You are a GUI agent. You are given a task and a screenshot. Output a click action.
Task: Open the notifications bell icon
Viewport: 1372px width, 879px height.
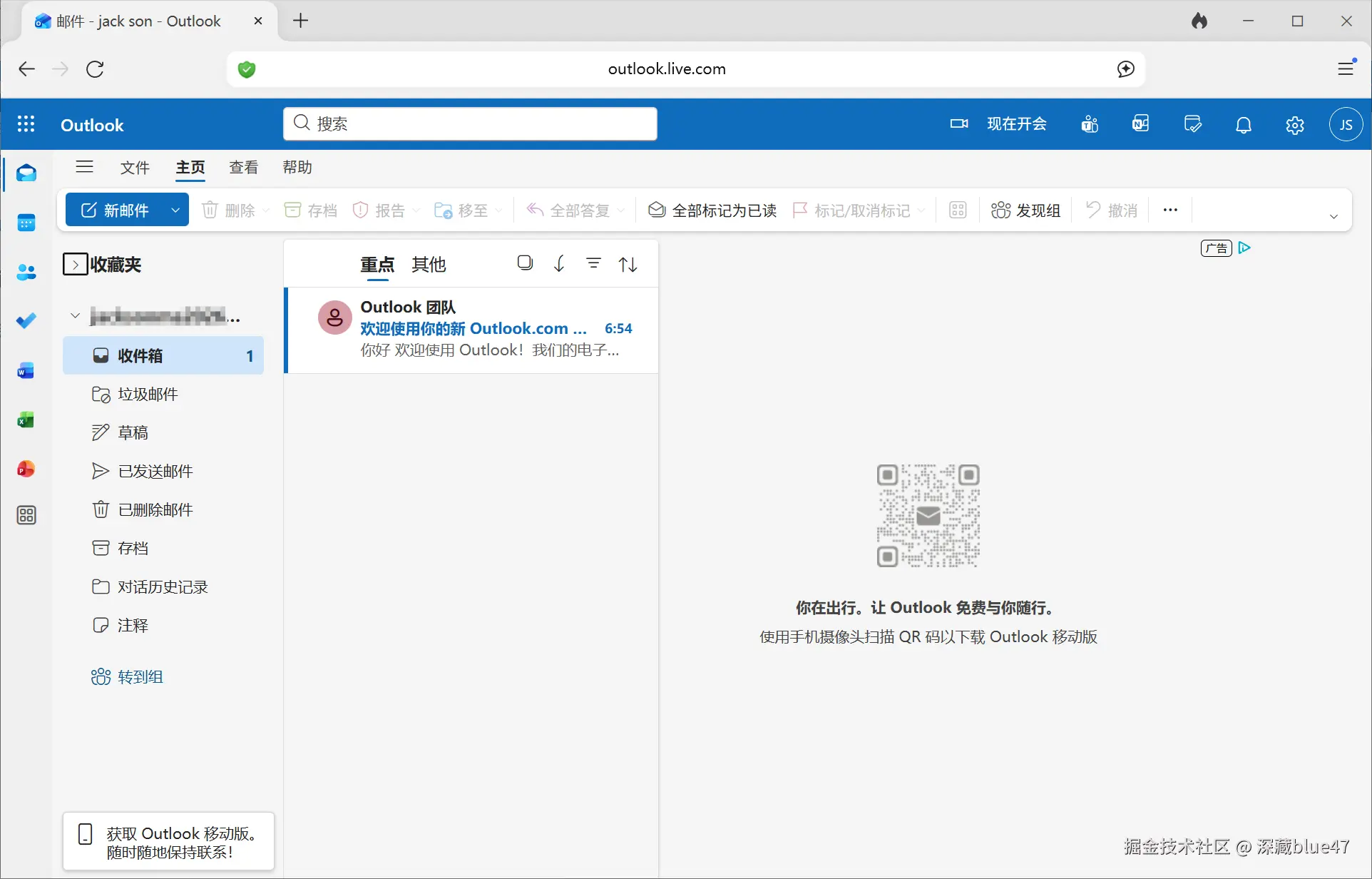pos(1243,125)
